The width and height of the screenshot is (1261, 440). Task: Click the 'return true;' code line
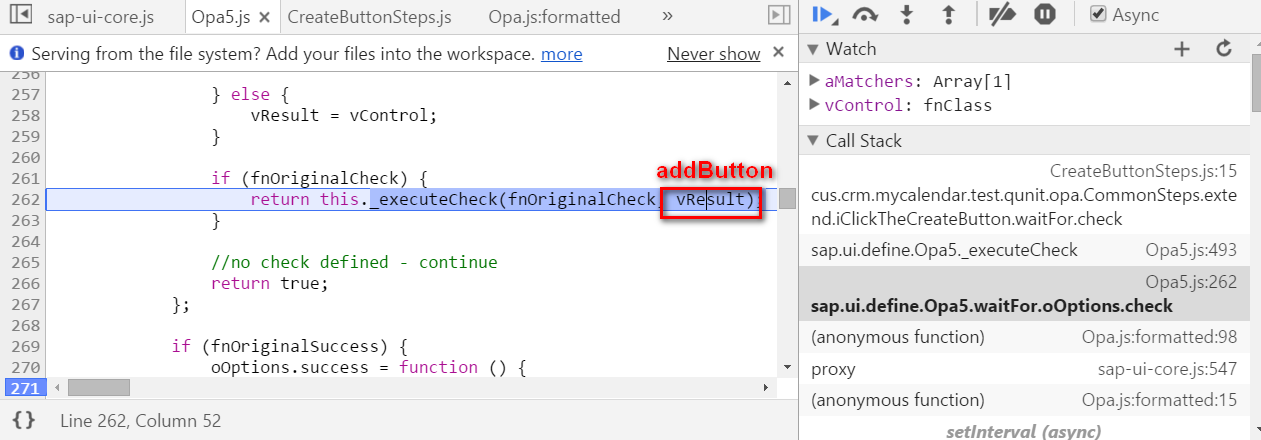pos(270,284)
